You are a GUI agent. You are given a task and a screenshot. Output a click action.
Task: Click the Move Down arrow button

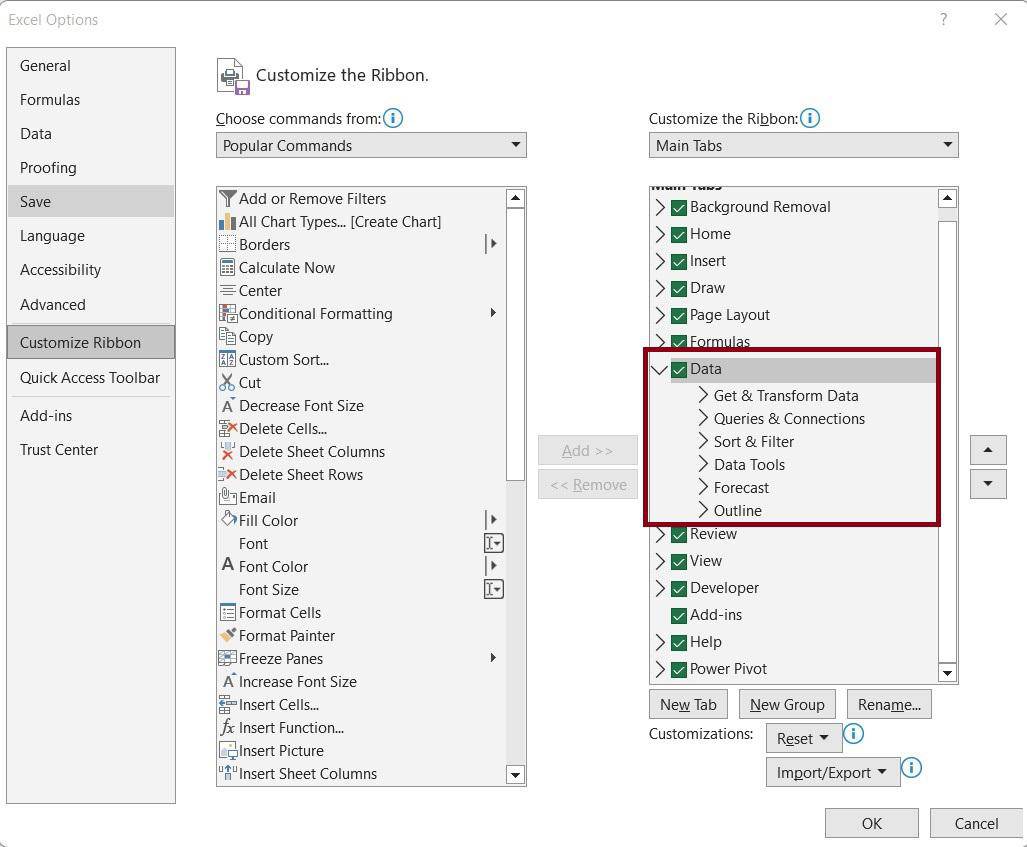(x=988, y=484)
